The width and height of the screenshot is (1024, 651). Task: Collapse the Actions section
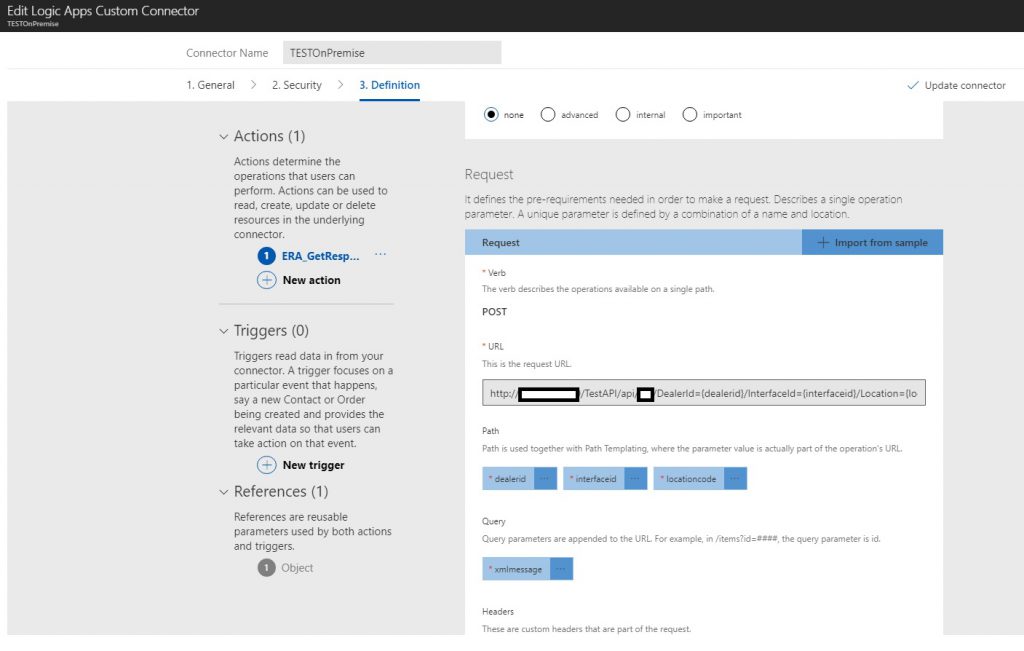[224, 136]
